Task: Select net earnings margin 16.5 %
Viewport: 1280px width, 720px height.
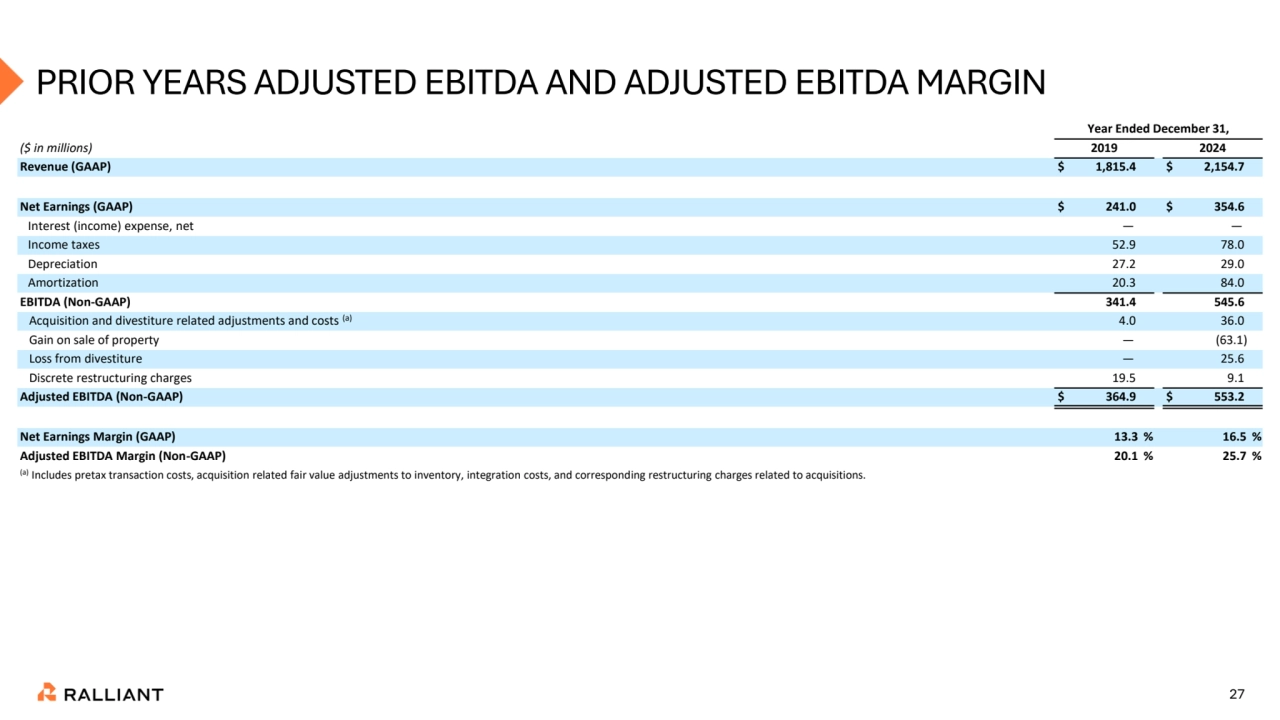Action: point(1241,437)
